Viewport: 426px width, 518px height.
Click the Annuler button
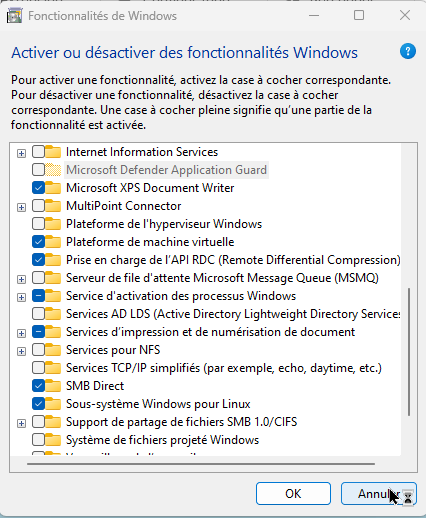pos(379,493)
